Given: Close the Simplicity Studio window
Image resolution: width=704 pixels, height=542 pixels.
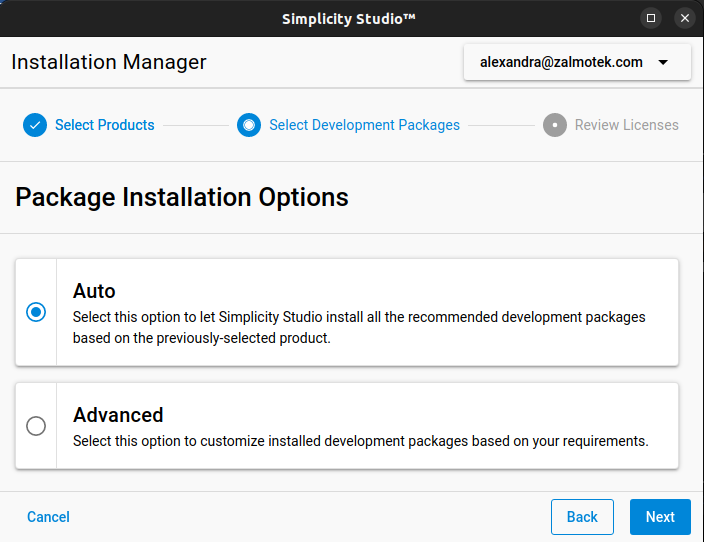Looking at the screenshot, I should pos(685,18).
